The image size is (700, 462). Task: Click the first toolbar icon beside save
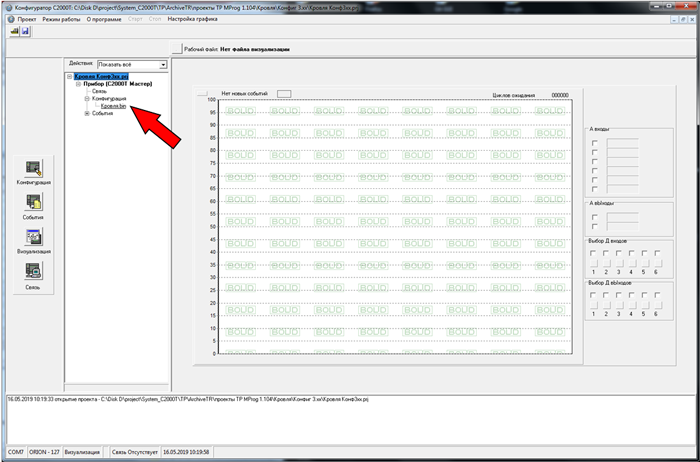point(14,32)
